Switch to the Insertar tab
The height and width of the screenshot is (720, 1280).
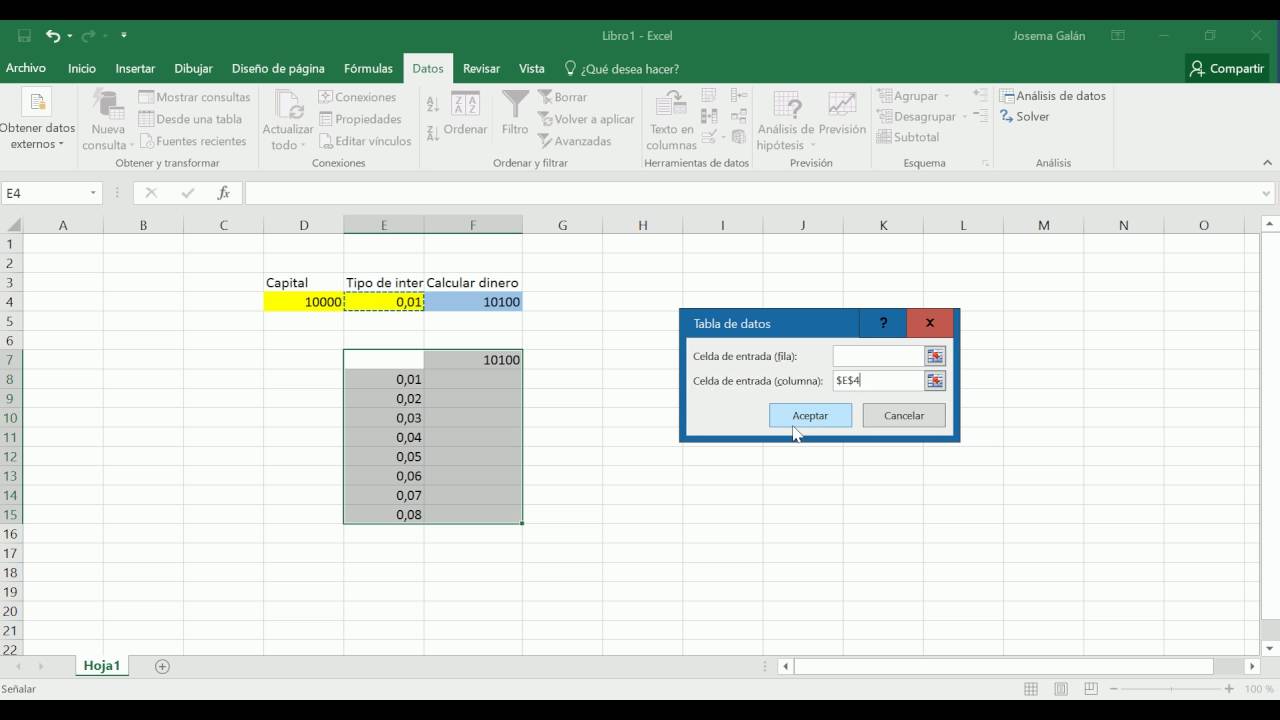[x=135, y=69]
